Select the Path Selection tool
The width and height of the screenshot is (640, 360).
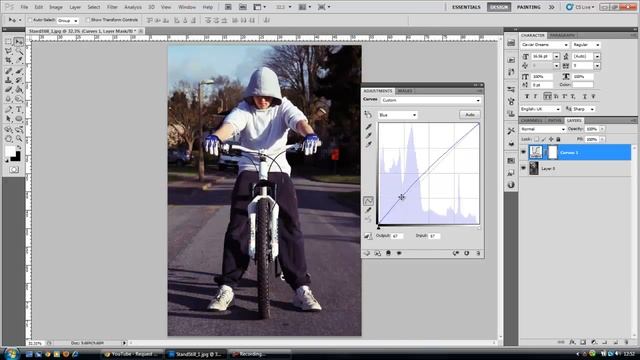[9, 119]
